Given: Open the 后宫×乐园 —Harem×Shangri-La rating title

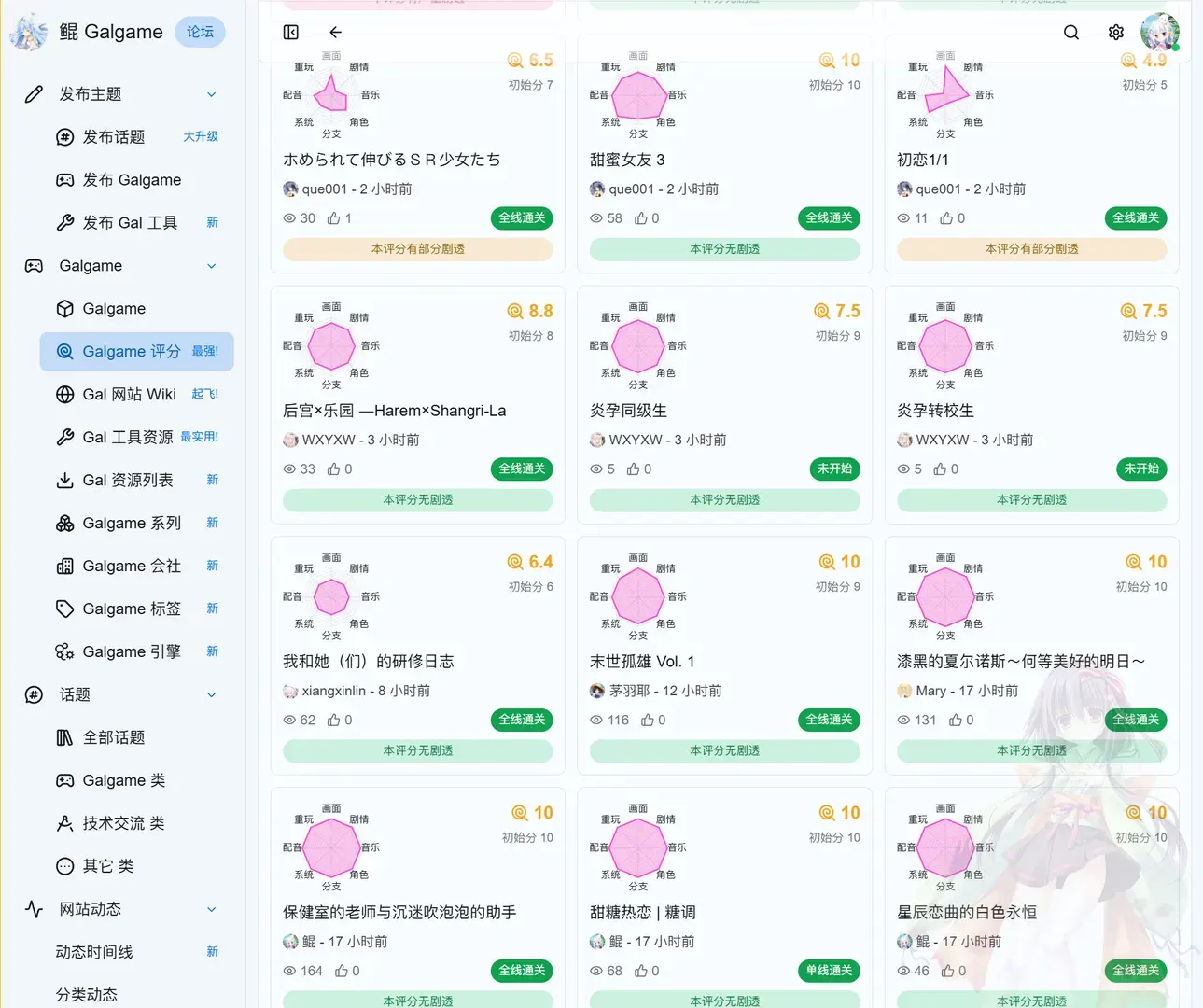Looking at the screenshot, I should 395,412.
